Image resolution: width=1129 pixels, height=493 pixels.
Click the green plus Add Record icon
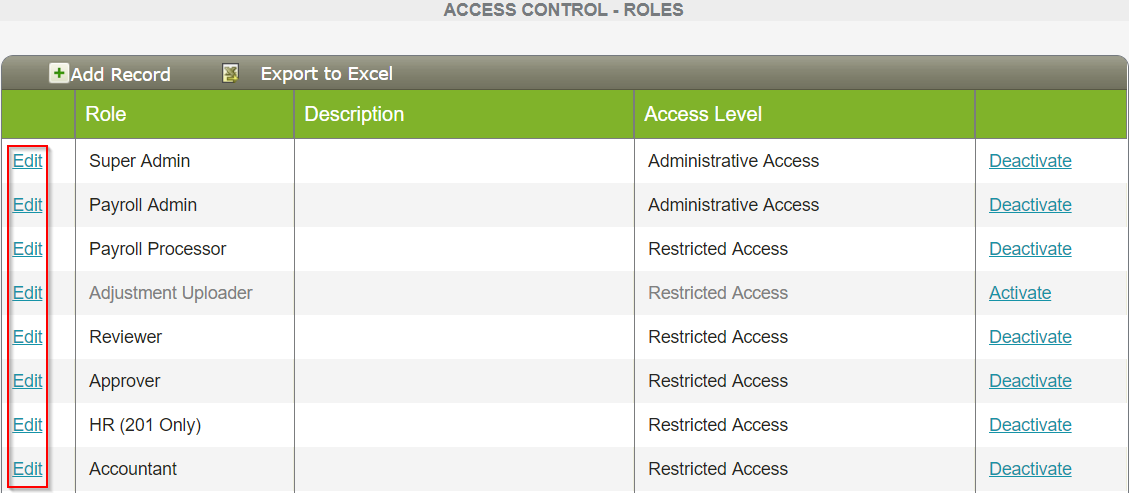[59, 73]
